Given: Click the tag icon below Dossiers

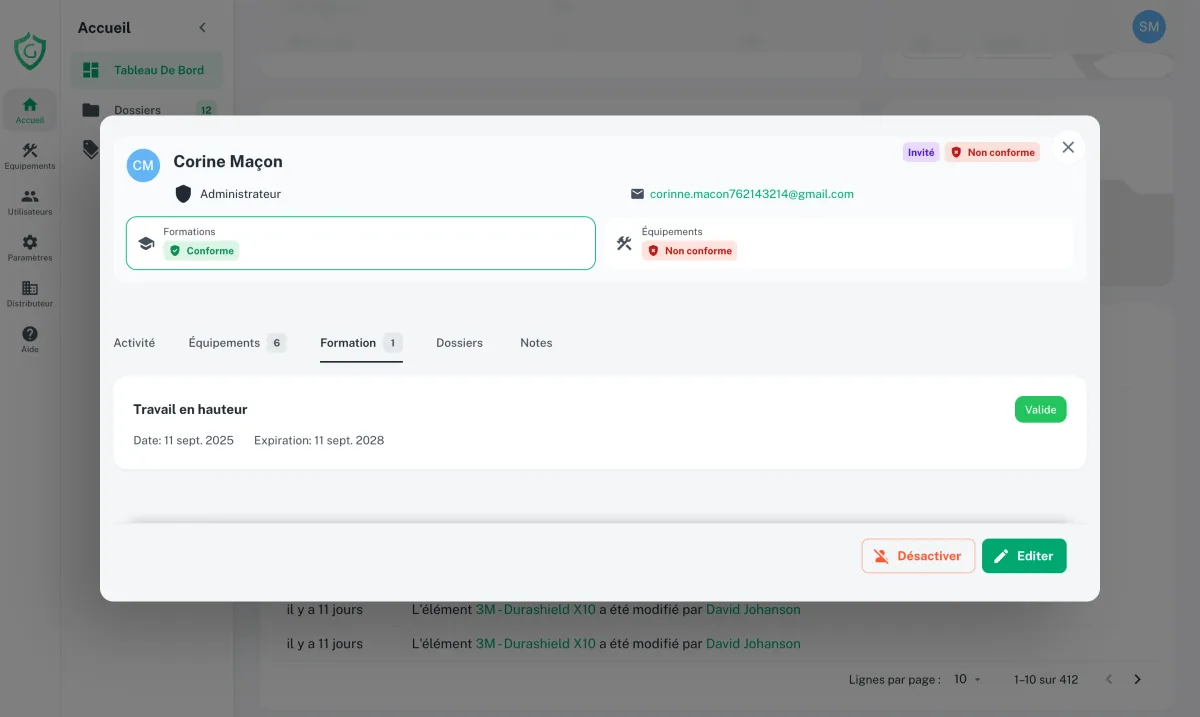Looking at the screenshot, I should 91,149.
